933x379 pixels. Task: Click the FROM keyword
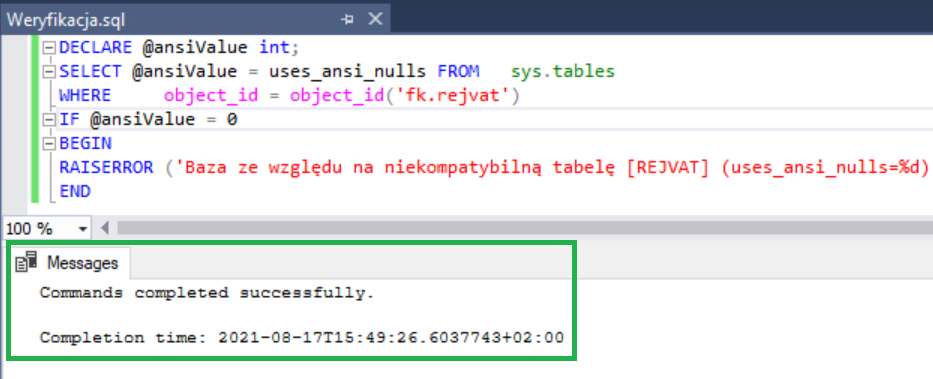coord(458,71)
